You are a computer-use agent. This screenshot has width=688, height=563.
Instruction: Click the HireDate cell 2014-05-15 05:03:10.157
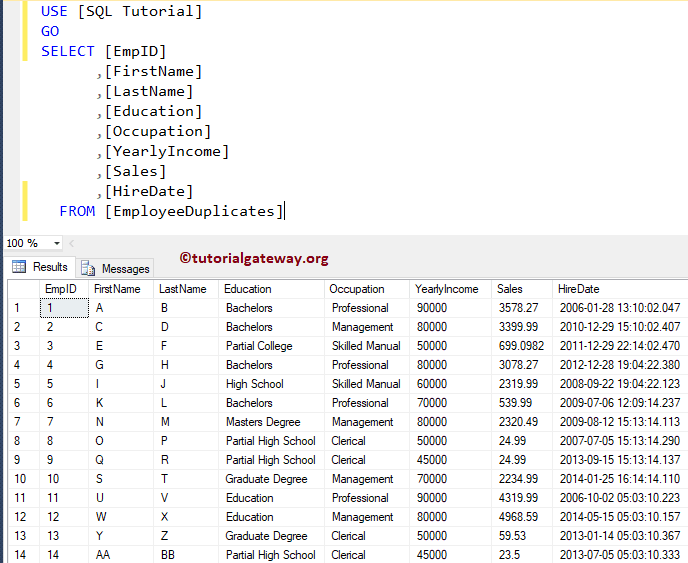pyautogui.click(x=620, y=517)
